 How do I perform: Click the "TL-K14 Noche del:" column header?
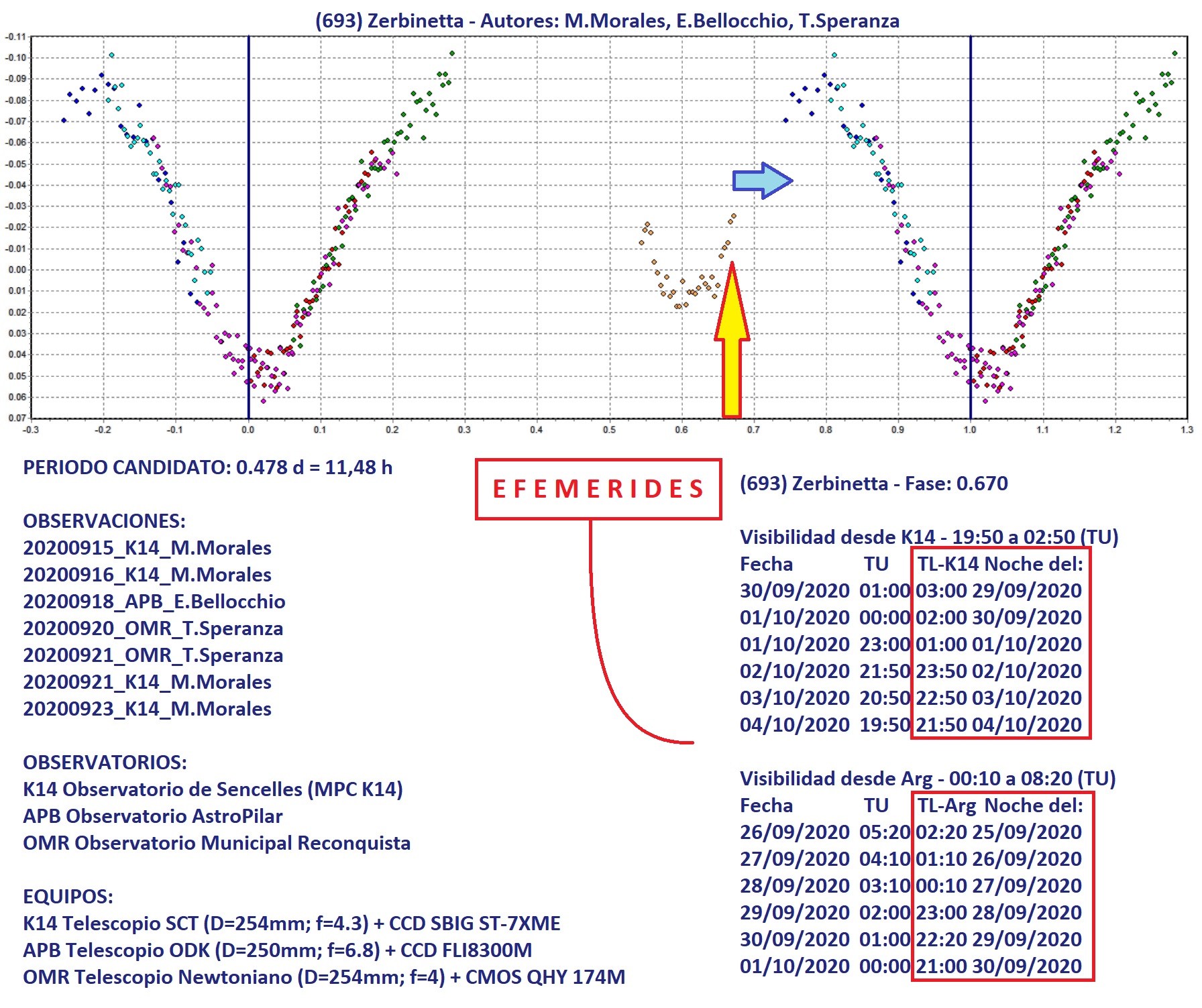(1000, 564)
